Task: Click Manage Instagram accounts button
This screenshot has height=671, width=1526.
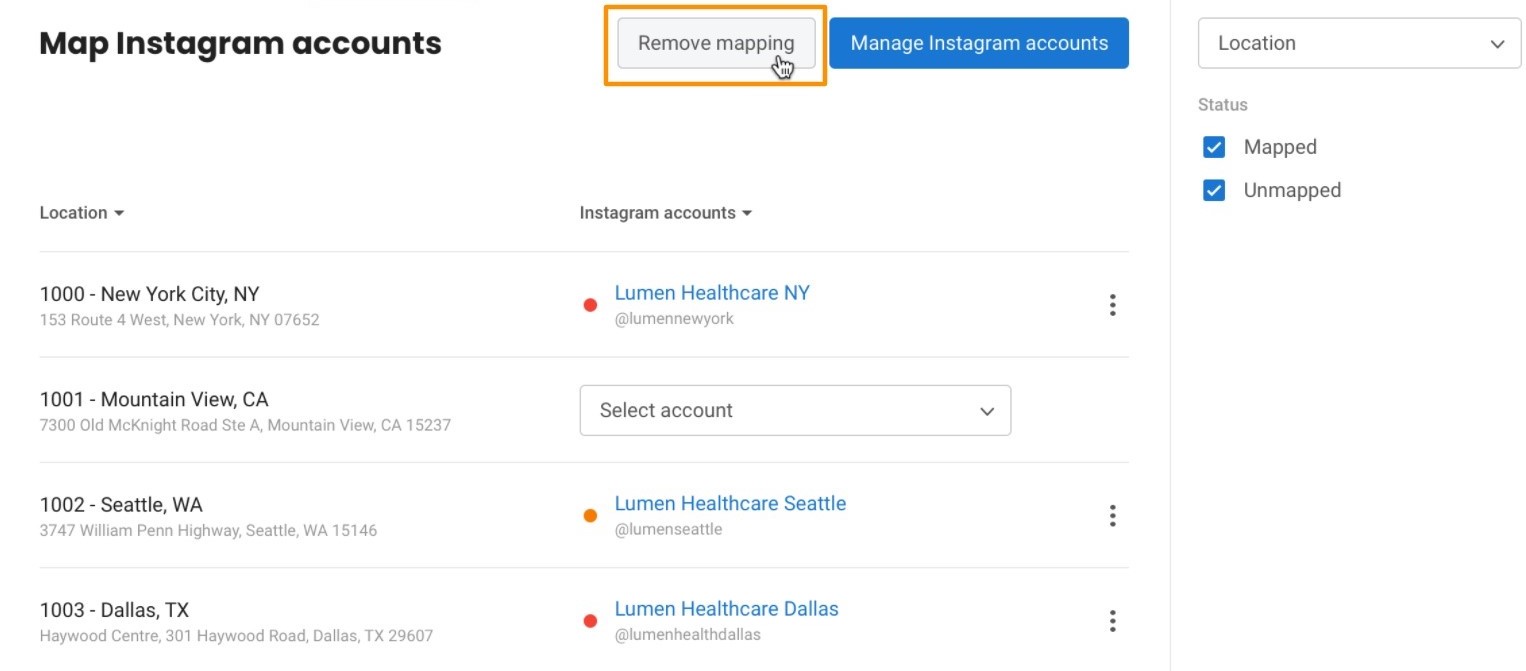Action: point(978,43)
